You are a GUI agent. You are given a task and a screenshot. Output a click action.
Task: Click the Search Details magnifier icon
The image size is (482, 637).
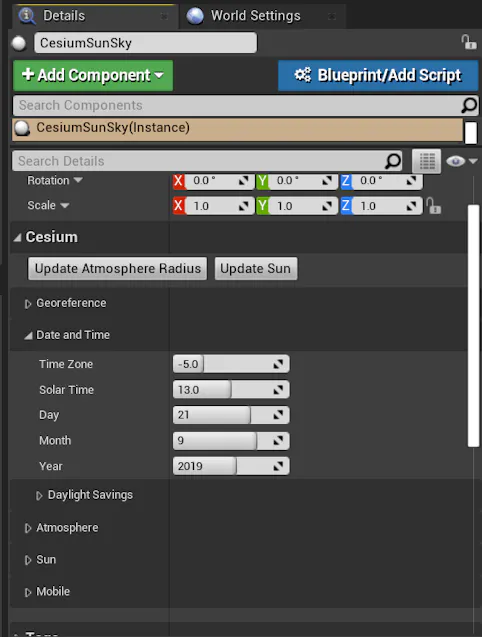point(393,161)
